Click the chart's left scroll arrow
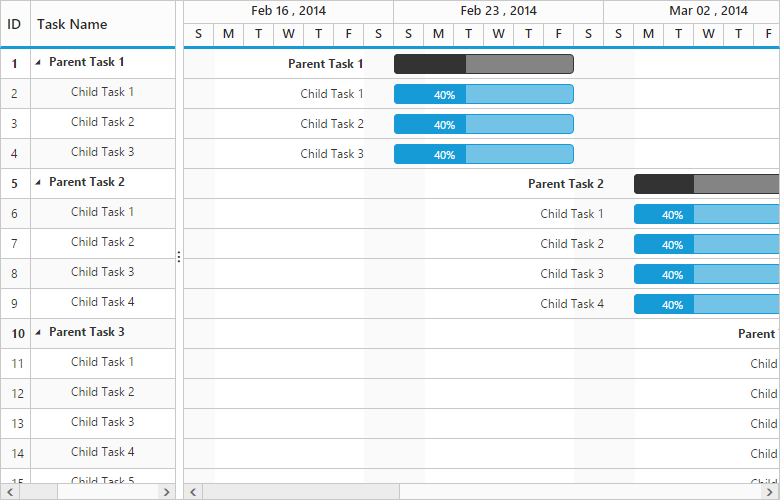This screenshot has height=500, width=780. [193, 492]
